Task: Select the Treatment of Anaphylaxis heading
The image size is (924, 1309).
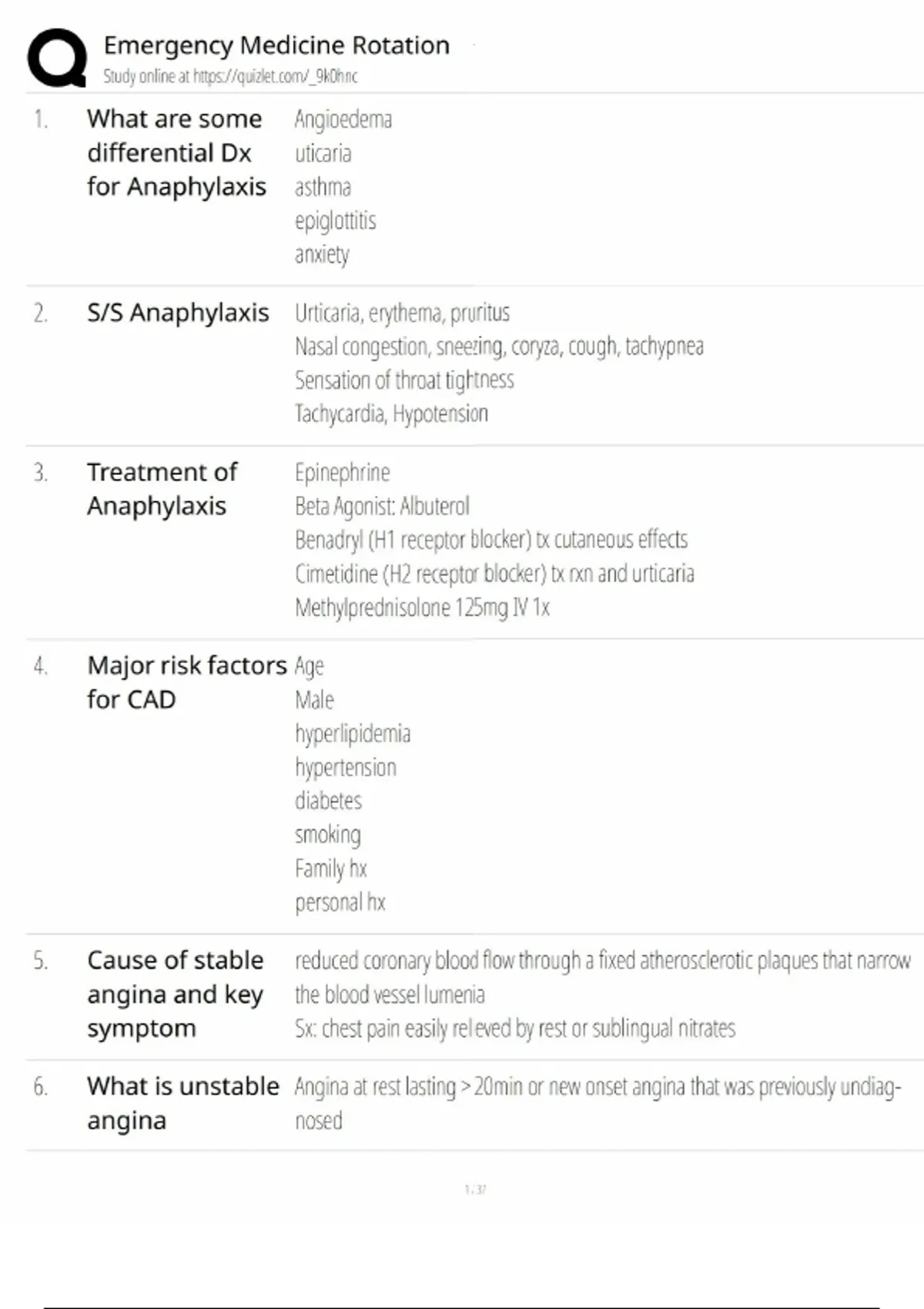Action: pyautogui.click(x=162, y=489)
